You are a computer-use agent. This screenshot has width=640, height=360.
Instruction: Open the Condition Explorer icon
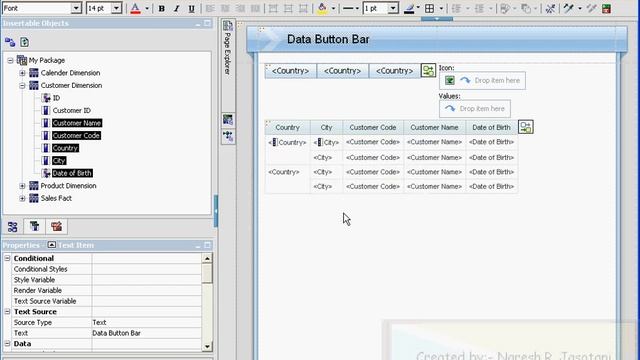pos(228,136)
